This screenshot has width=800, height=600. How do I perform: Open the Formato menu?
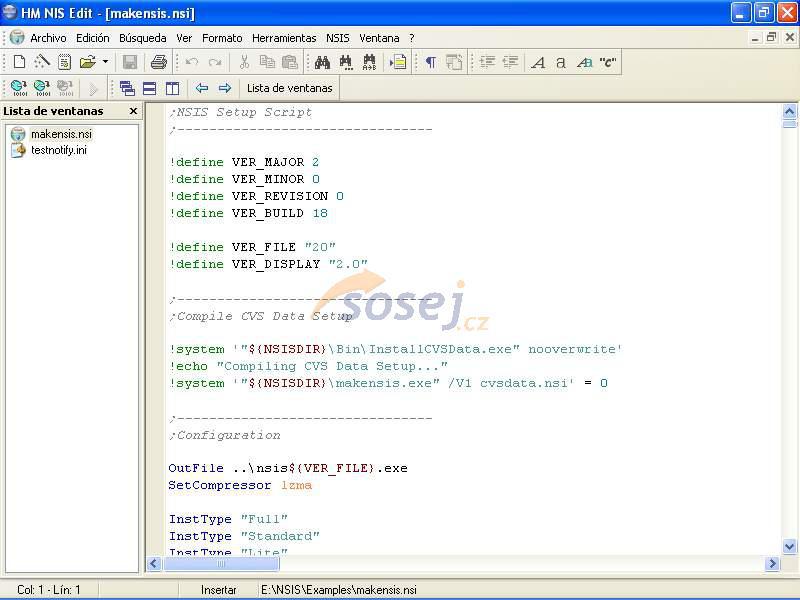click(x=222, y=38)
